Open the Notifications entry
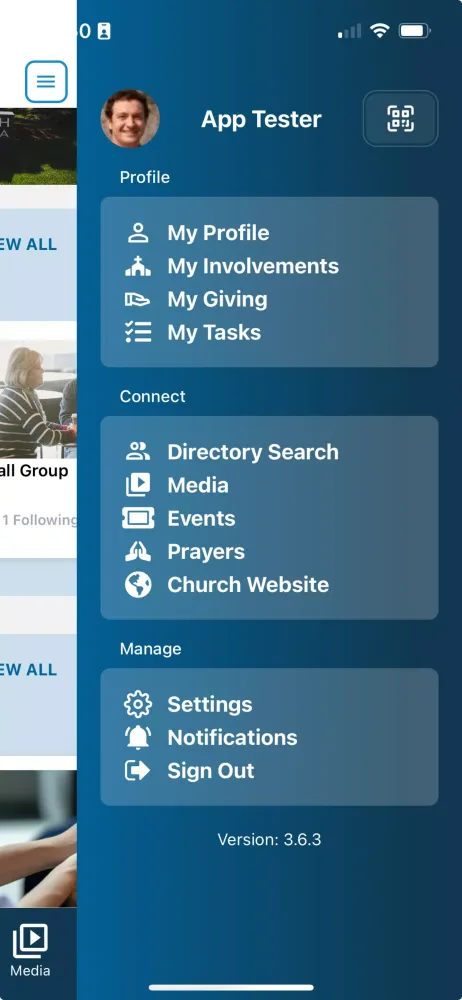Viewport: 462px width, 1000px height. coord(232,737)
